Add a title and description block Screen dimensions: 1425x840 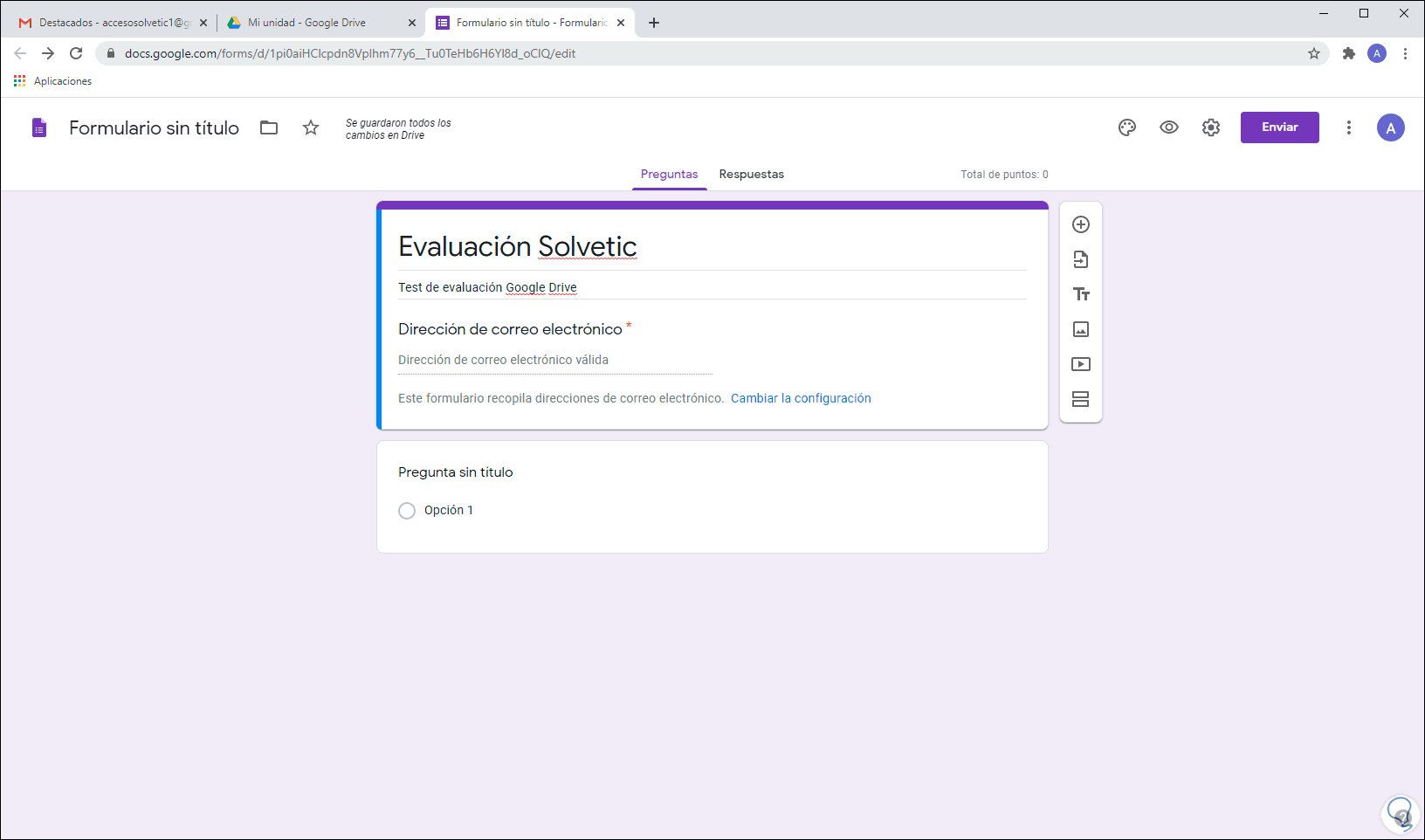click(1081, 294)
